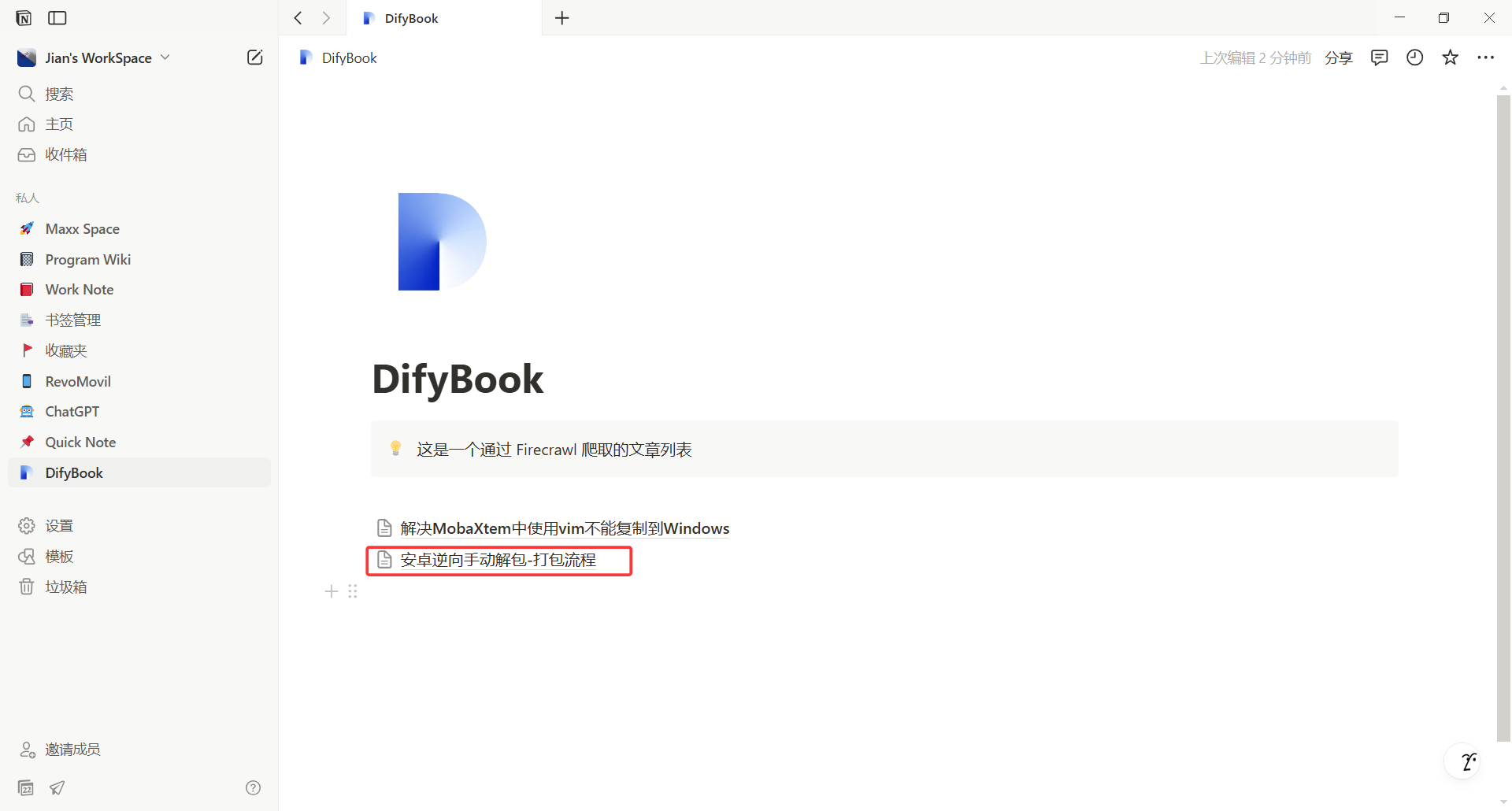Click the 收藏夹 red flag icon

click(27, 350)
